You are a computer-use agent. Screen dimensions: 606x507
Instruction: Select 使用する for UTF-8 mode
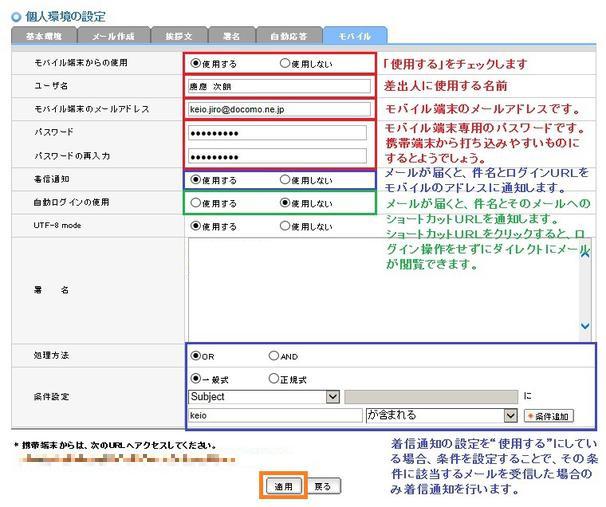pos(195,226)
